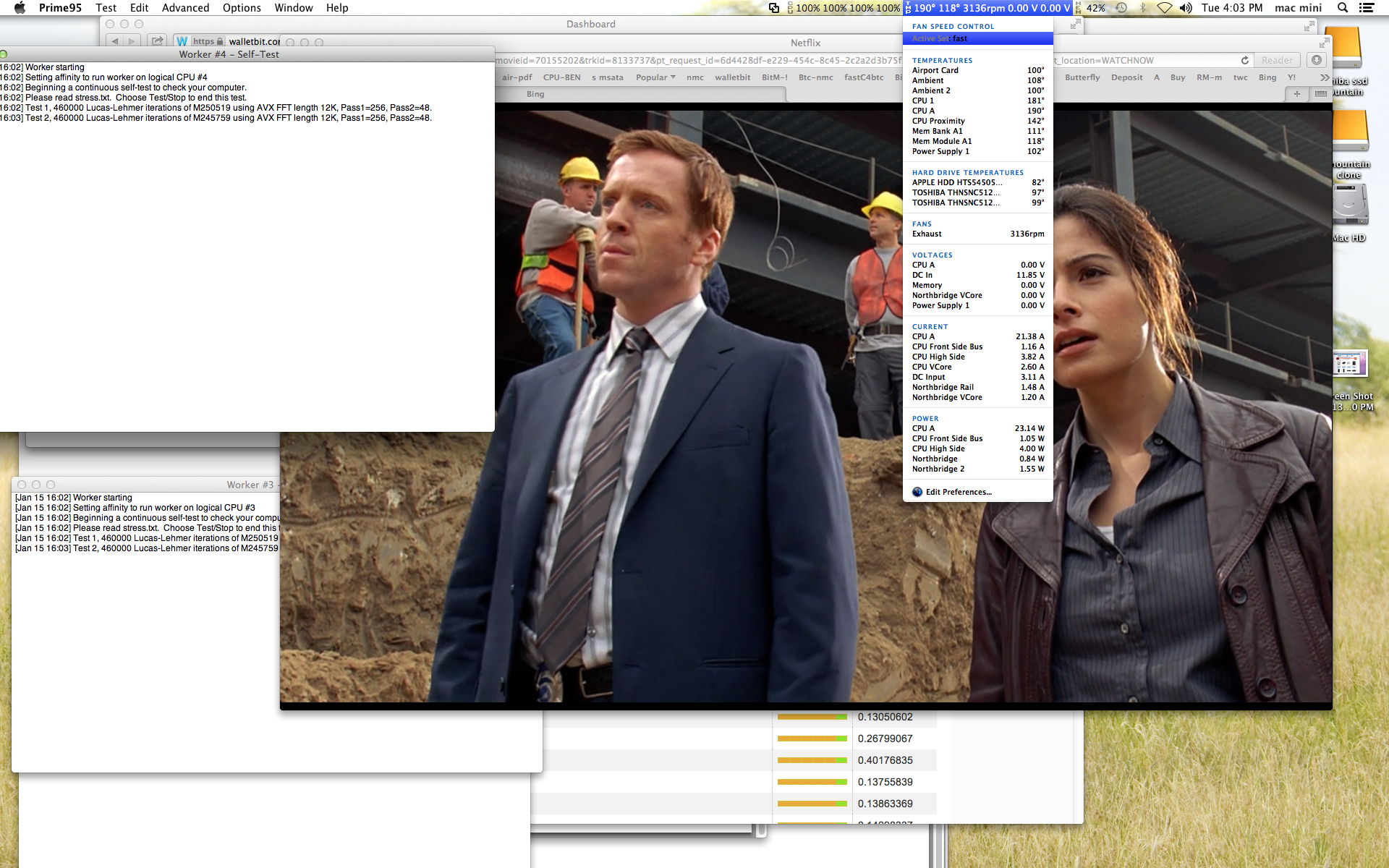Viewport: 1389px width, 868px height.
Task: Open the Y! bookmark
Action: (x=1291, y=77)
